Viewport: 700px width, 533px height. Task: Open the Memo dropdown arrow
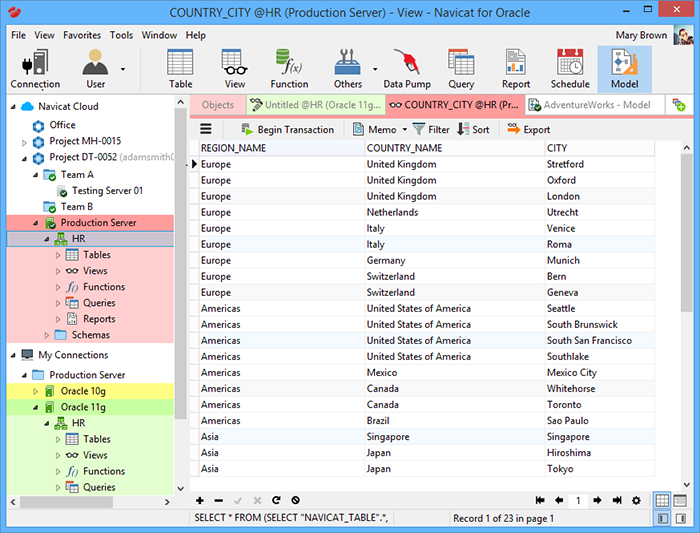coord(404,129)
